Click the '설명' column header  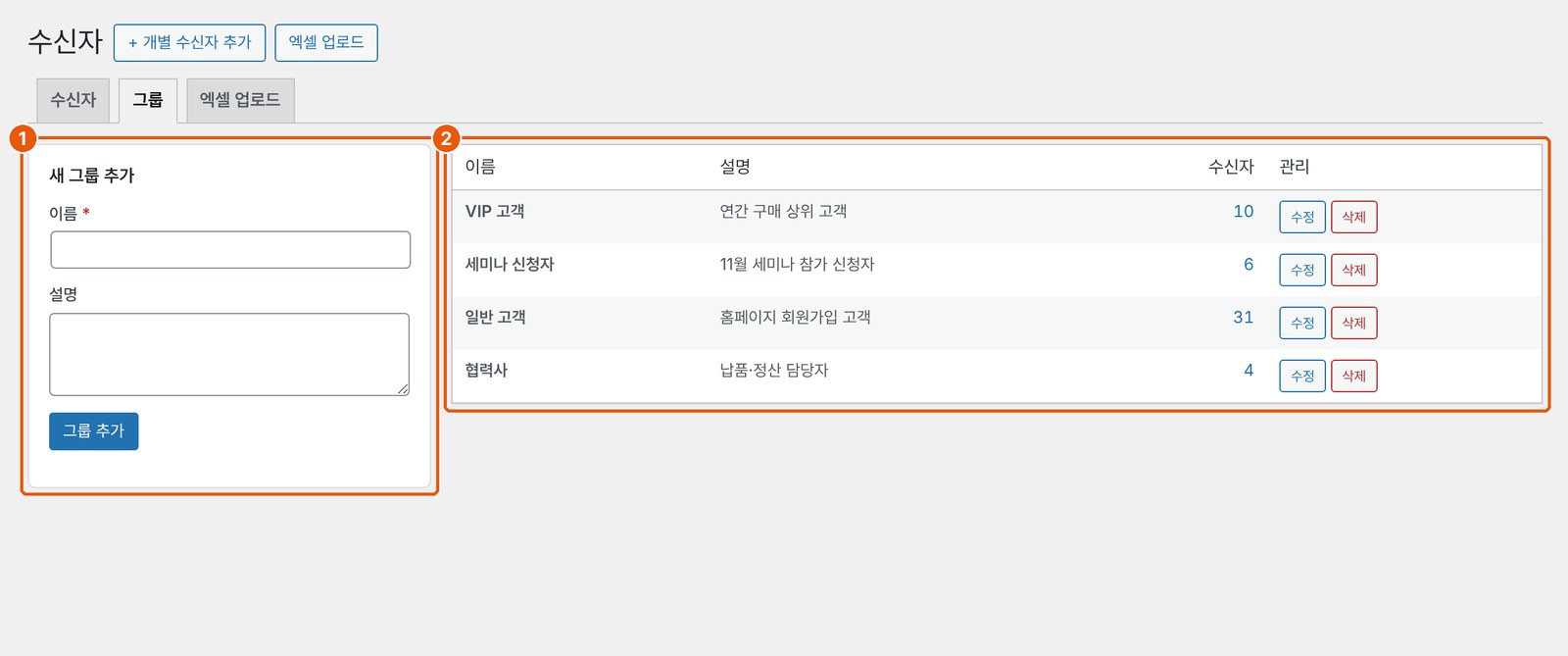coord(735,167)
